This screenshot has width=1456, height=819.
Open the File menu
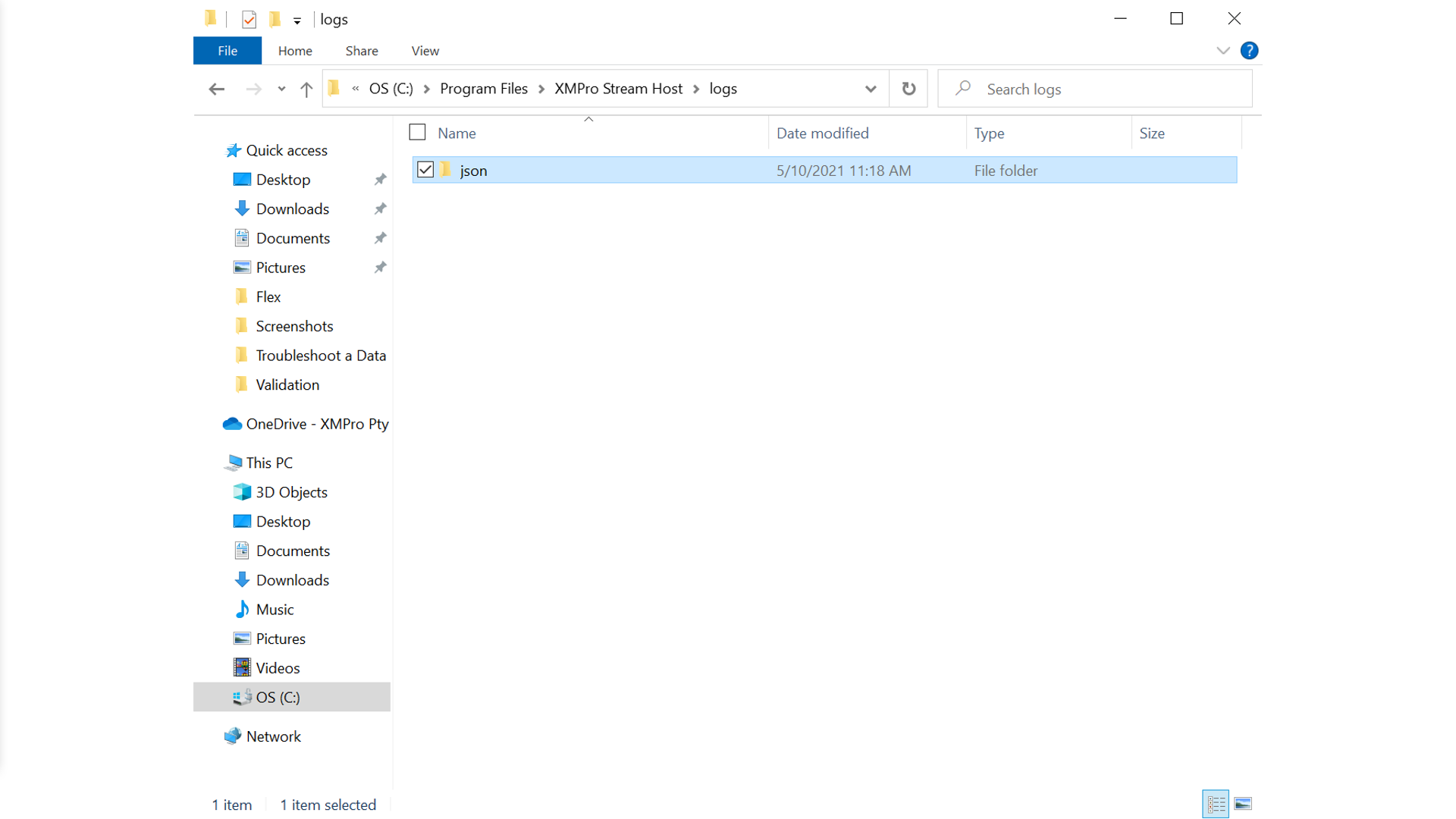[227, 50]
